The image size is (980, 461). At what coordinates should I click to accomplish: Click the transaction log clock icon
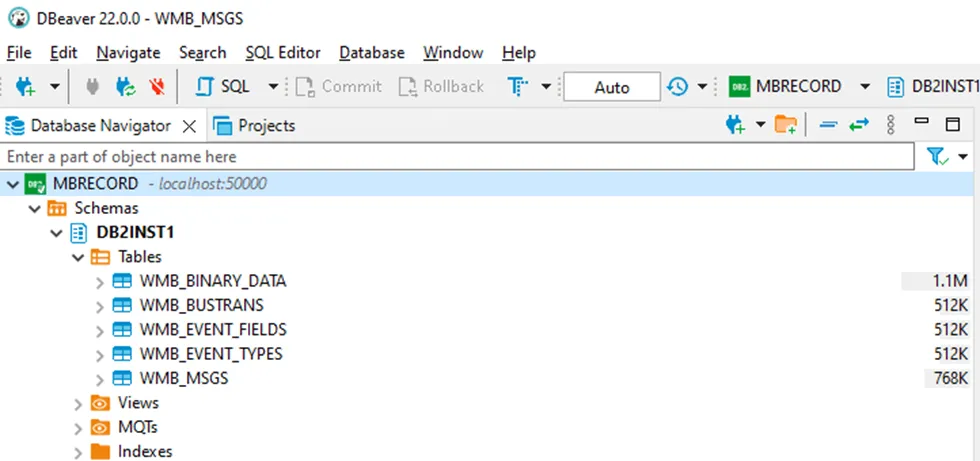click(x=678, y=86)
